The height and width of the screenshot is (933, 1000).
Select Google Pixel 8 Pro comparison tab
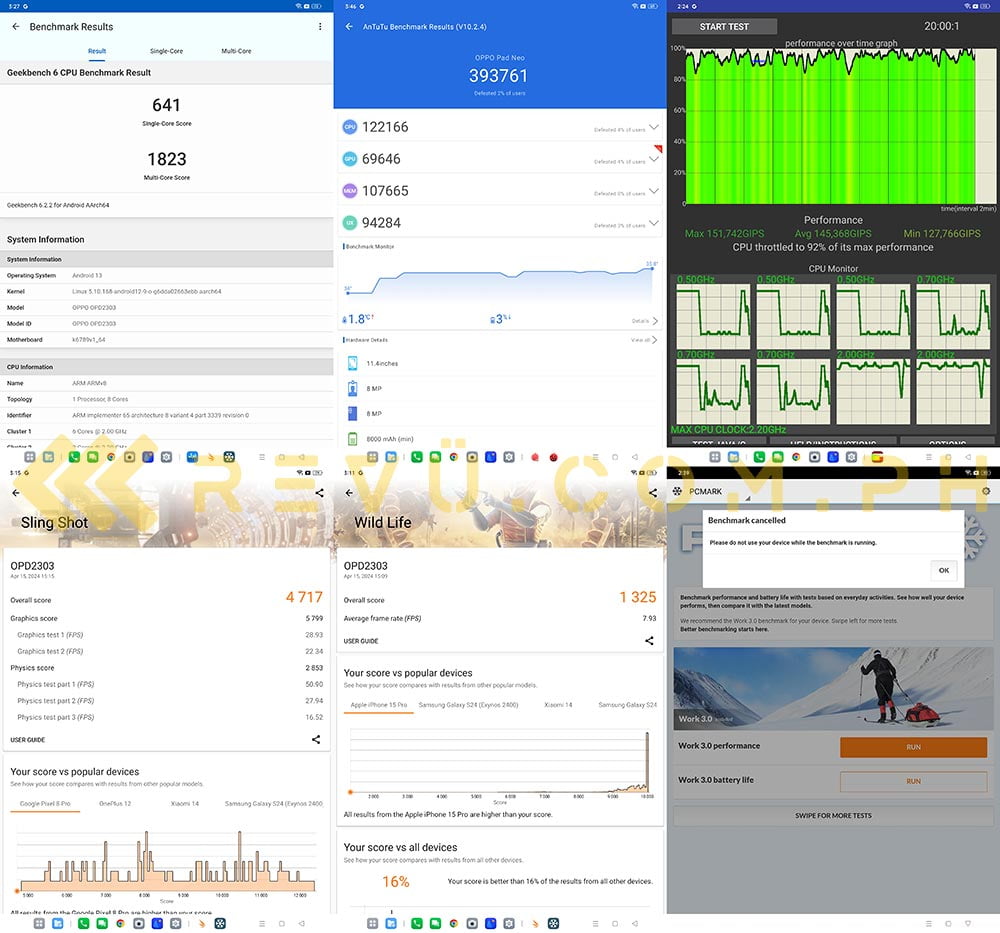click(x=45, y=804)
